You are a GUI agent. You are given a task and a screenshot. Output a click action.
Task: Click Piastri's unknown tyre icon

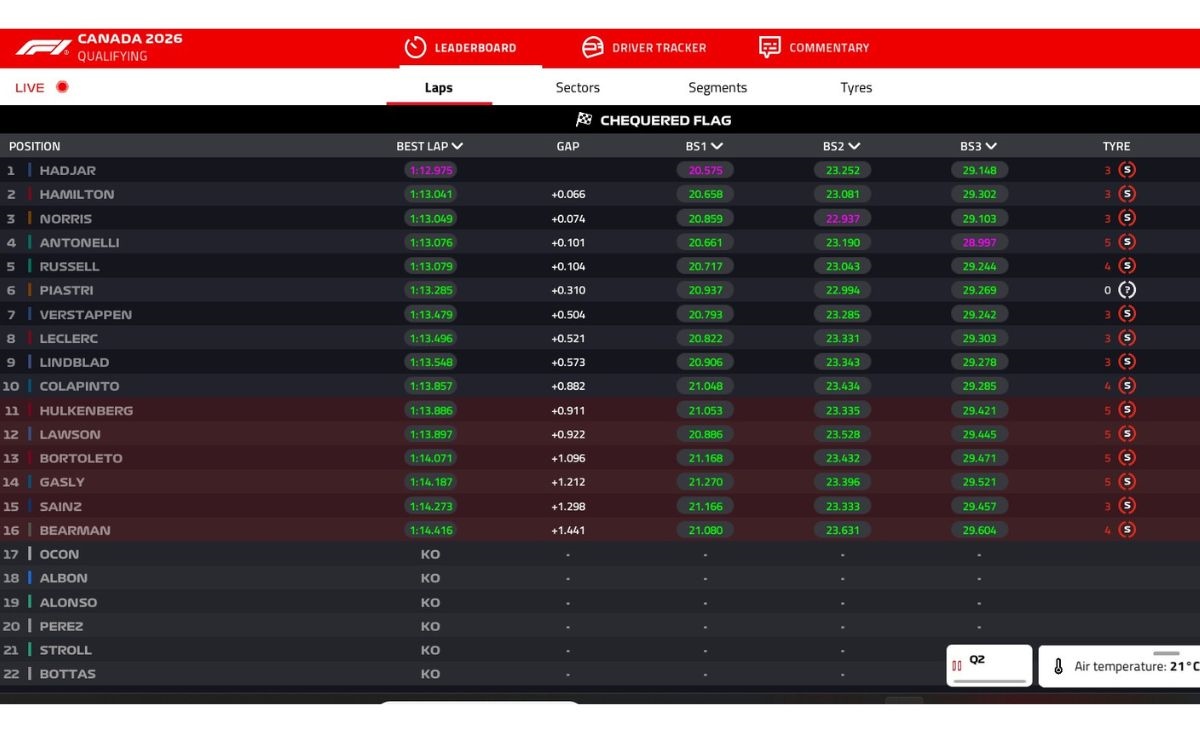click(1127, 290)
